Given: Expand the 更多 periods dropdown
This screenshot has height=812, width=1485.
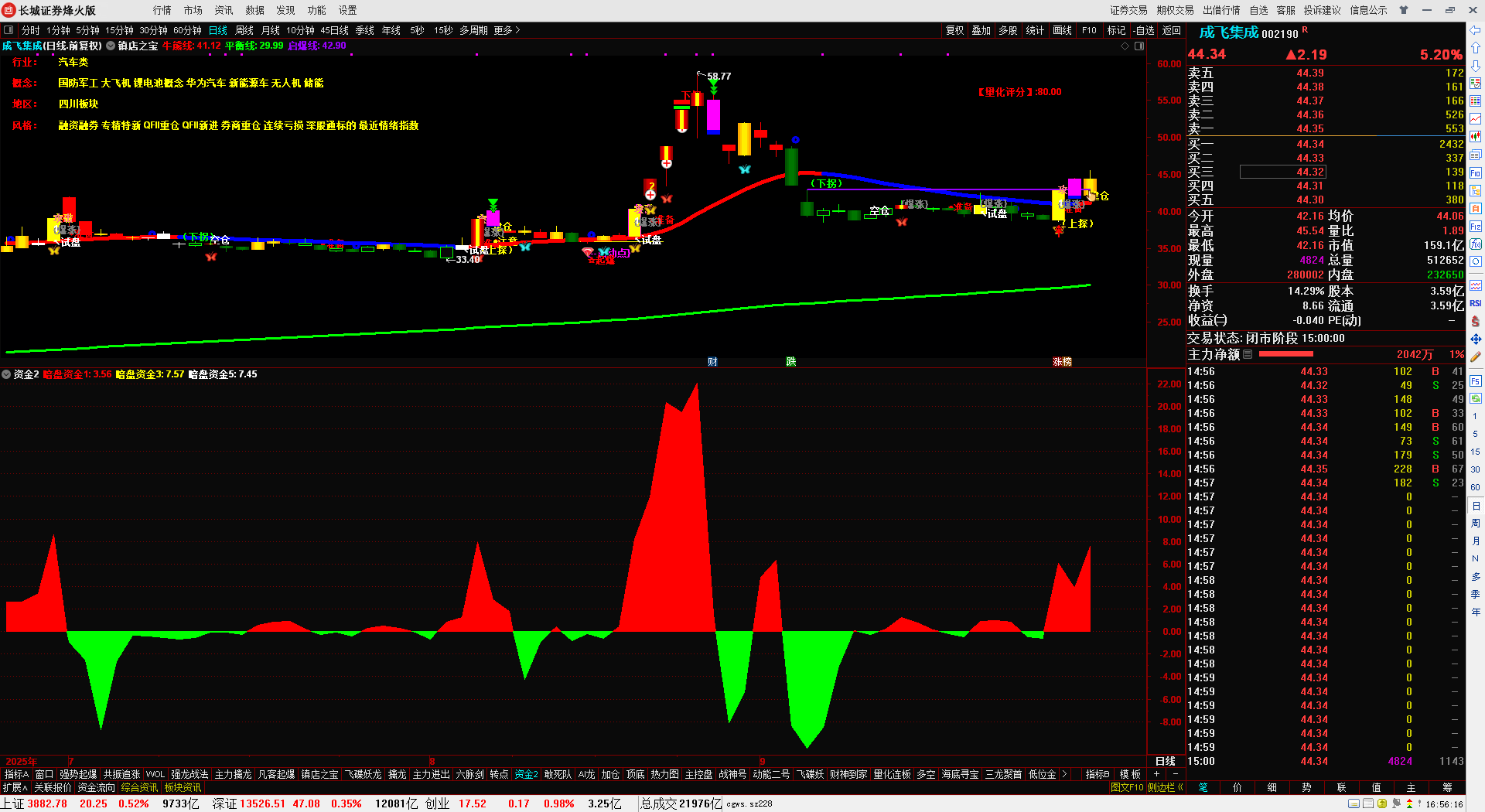Looking at the screenshot, I should 507,30.
